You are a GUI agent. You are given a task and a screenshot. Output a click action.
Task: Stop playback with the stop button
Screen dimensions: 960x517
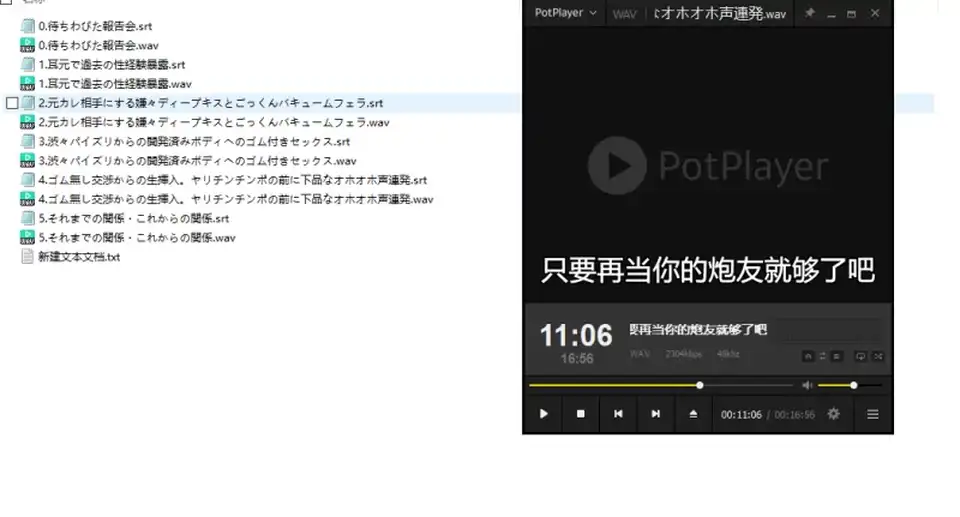[x=580, y=414]
